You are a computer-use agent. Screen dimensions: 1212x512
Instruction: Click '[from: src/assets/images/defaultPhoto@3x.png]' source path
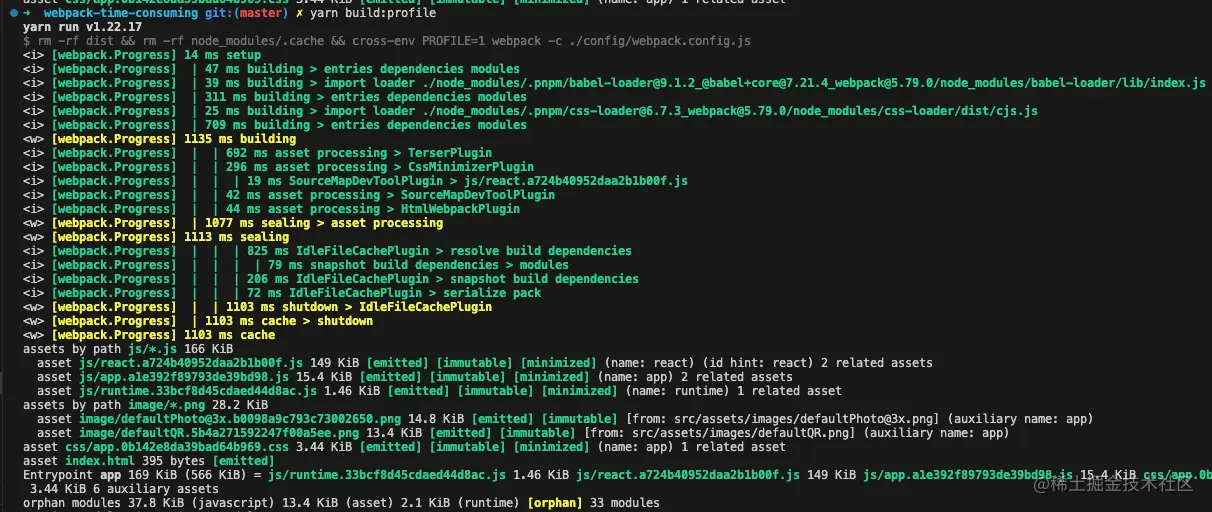(x=781, y=419)
